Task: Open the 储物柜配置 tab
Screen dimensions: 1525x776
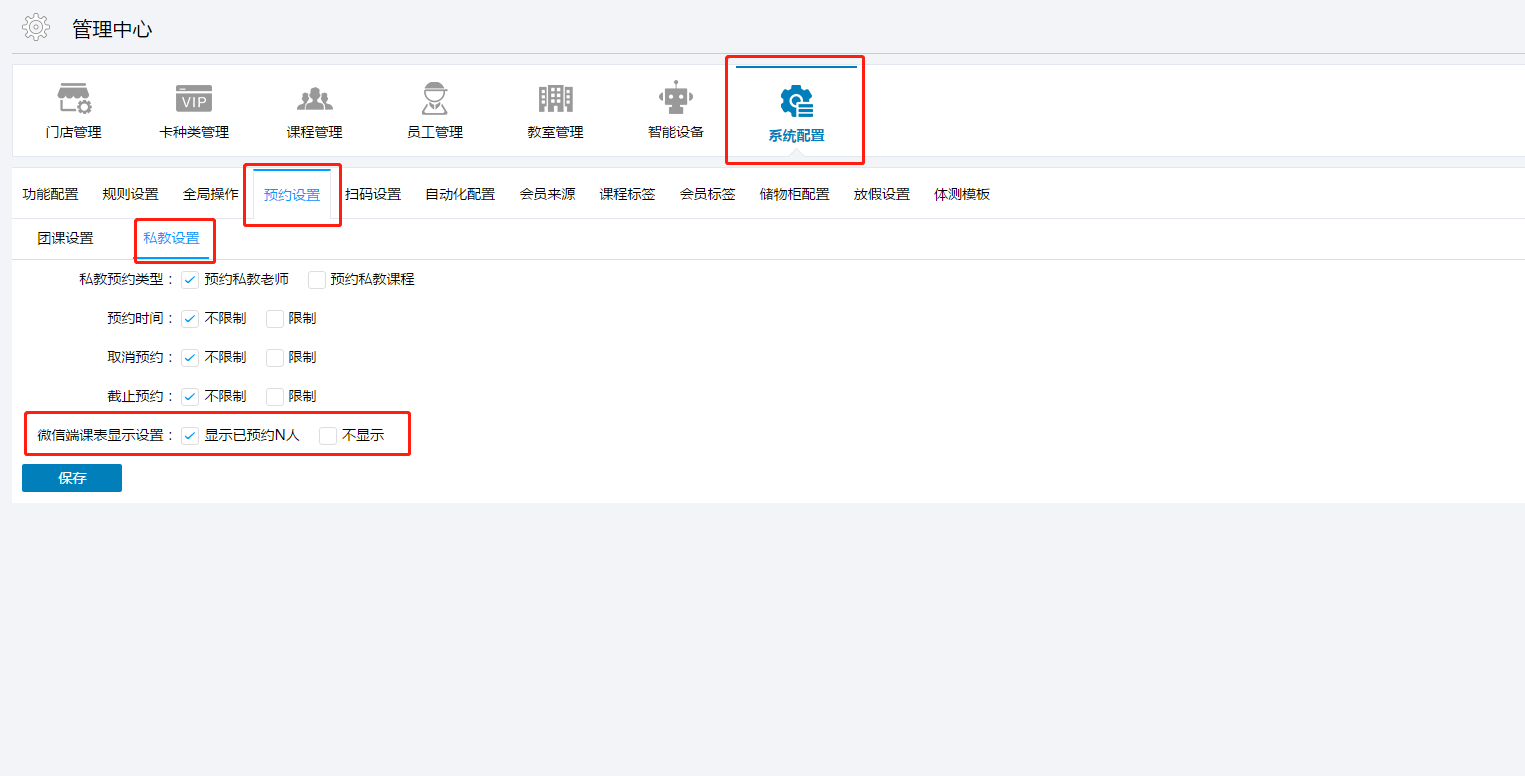Action: point(794,195)
